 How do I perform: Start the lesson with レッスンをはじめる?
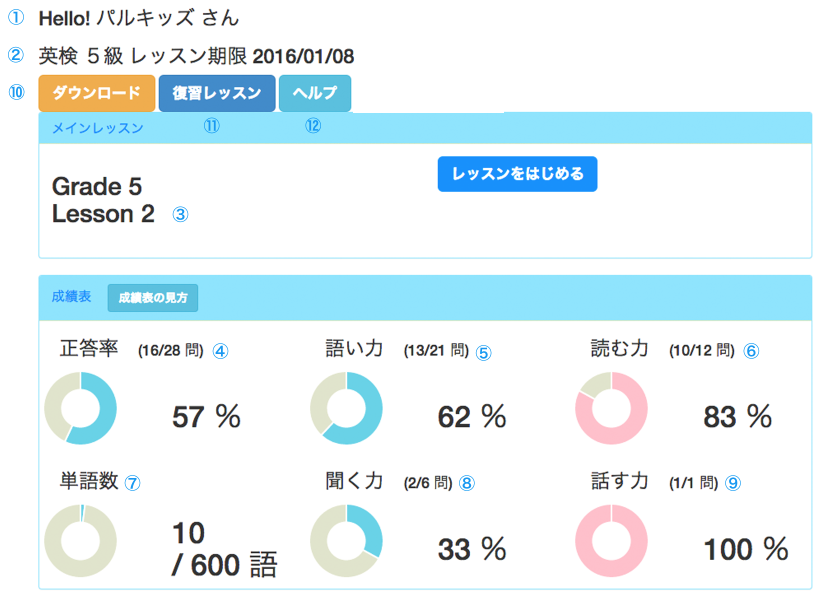[517, 174]
